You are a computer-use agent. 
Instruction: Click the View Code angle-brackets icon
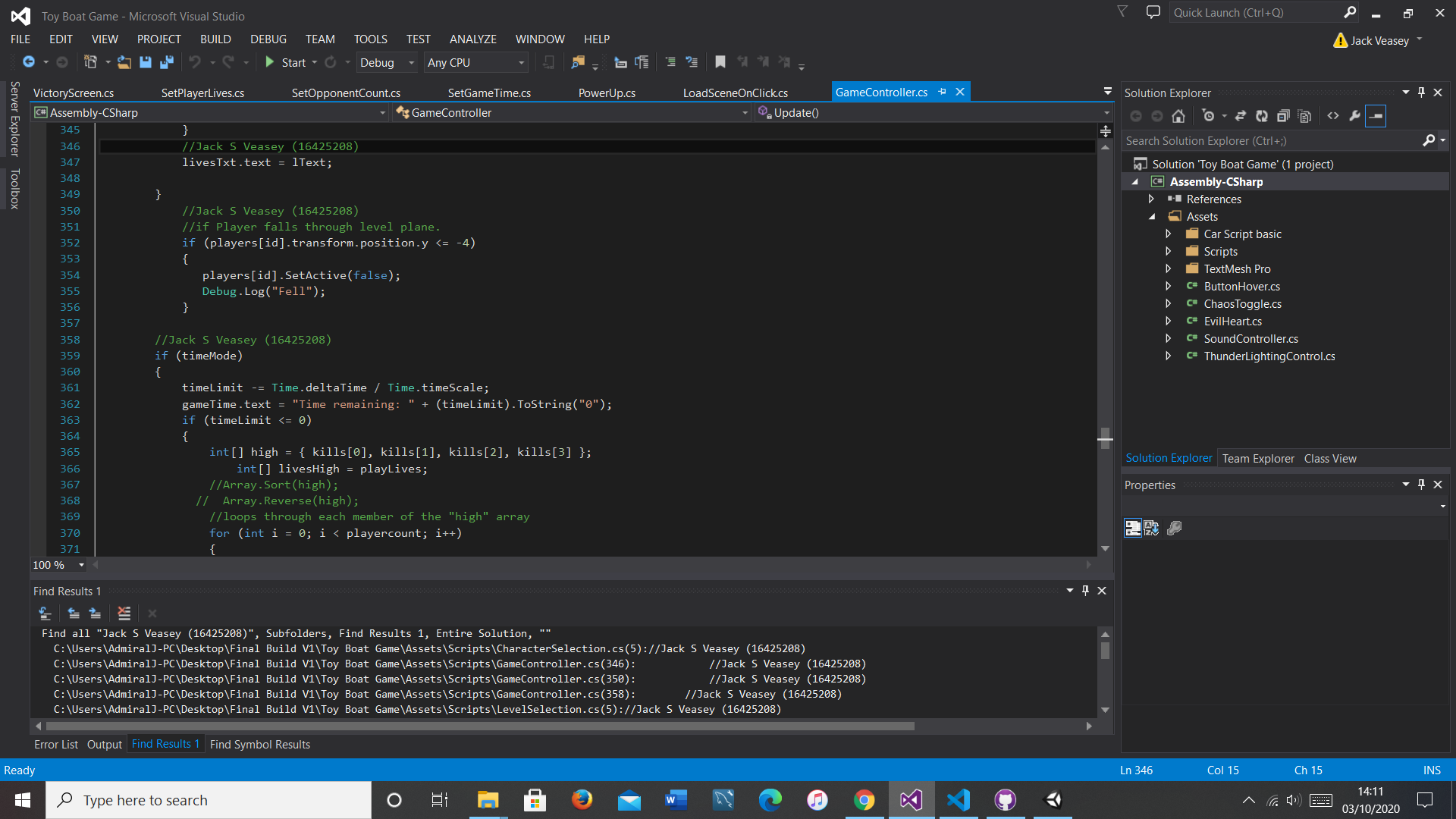1333,116
